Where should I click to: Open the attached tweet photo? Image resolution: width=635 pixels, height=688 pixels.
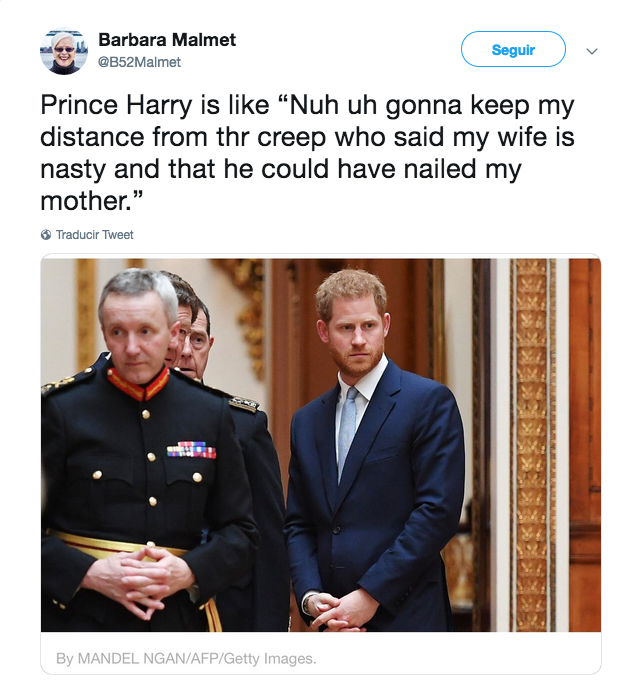(320, 445)
